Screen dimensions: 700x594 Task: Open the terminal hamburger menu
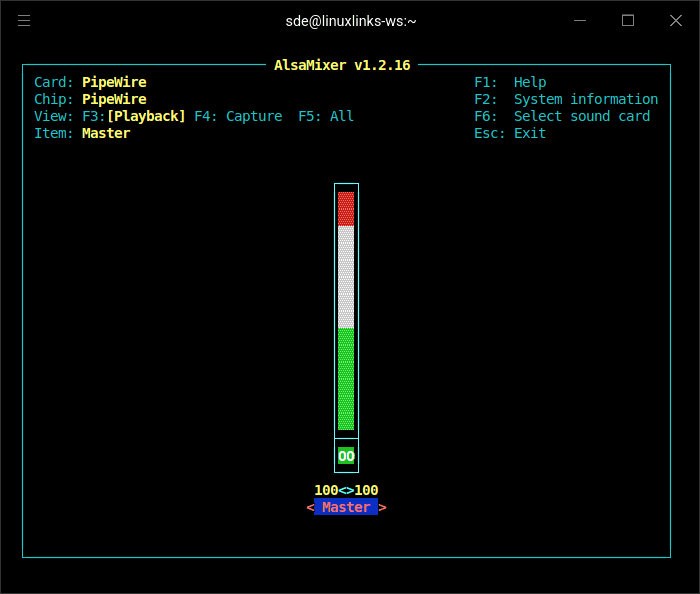pos(24,21)
